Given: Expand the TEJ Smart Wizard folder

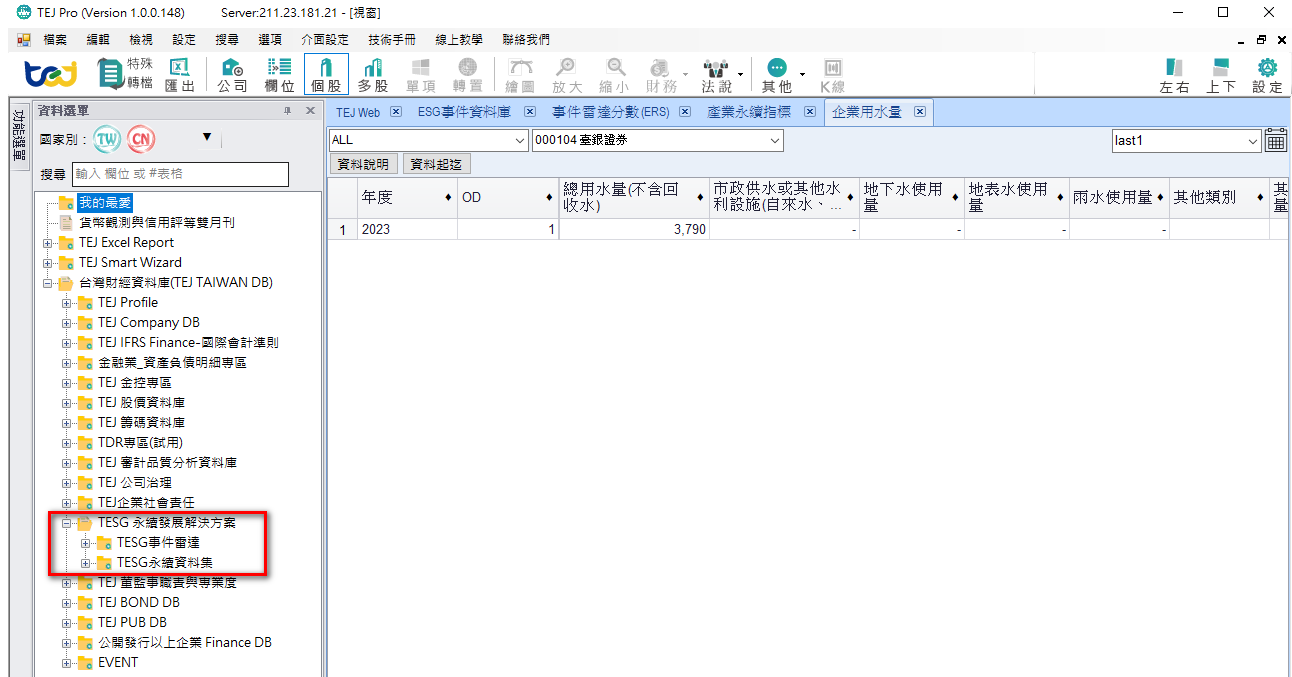Looking at the screenshot, I should (x=48, y=263).
